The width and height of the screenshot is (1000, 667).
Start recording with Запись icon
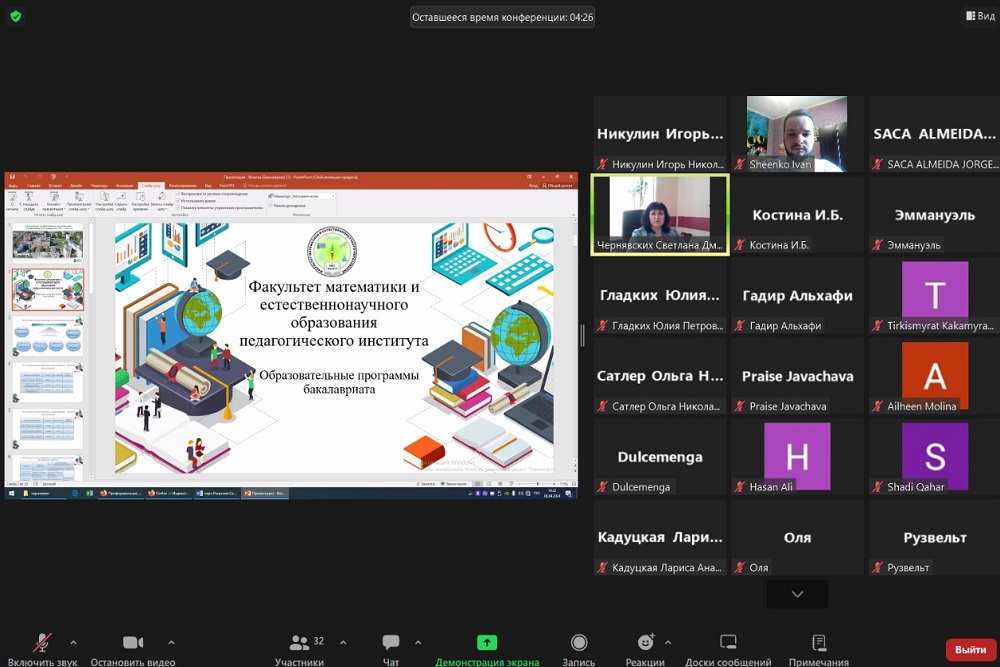(x=579, y=643)
